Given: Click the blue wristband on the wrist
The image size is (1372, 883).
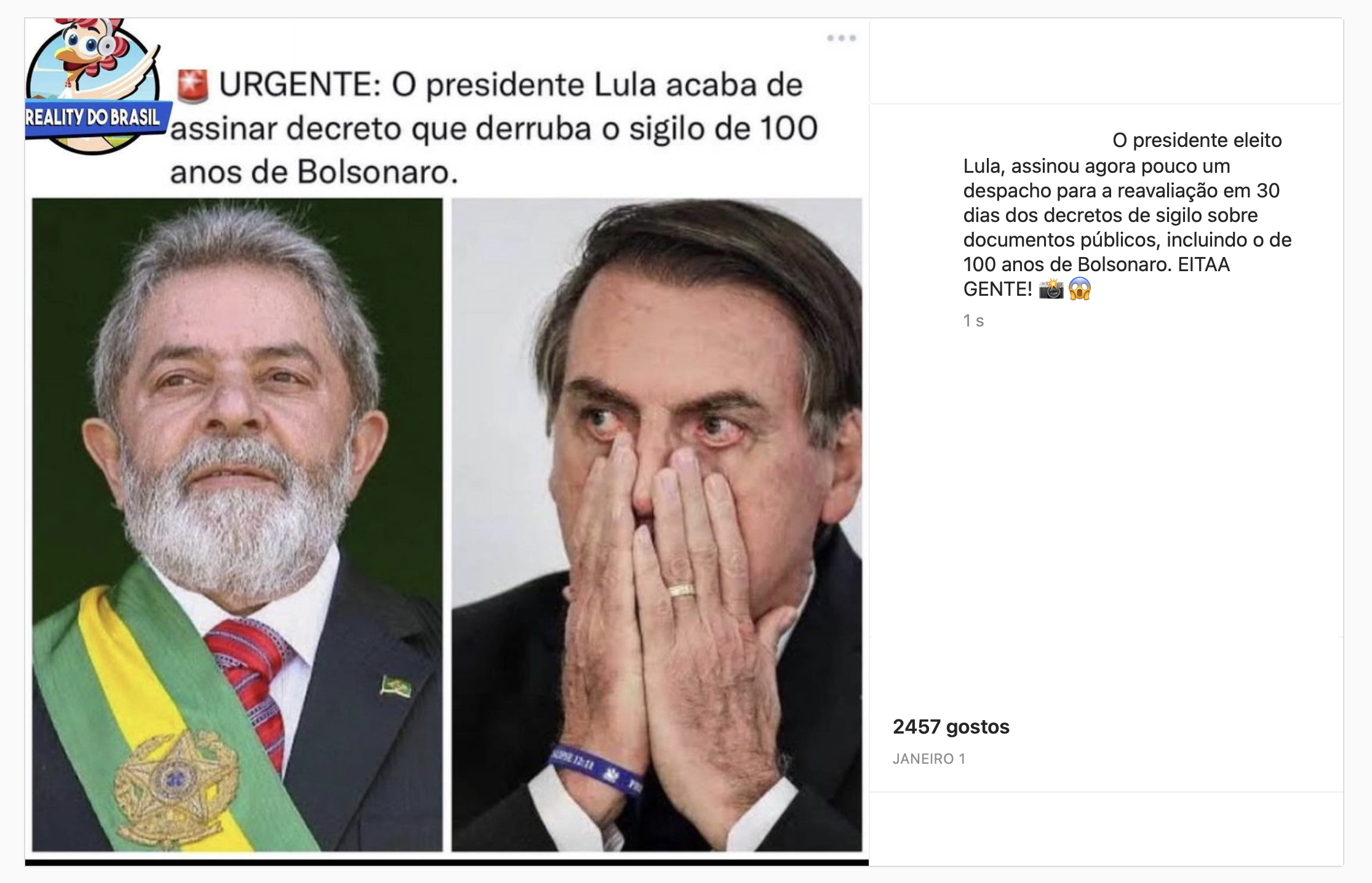Looking at the screenshot, I should pyautogui.click(x=596, y=769).
